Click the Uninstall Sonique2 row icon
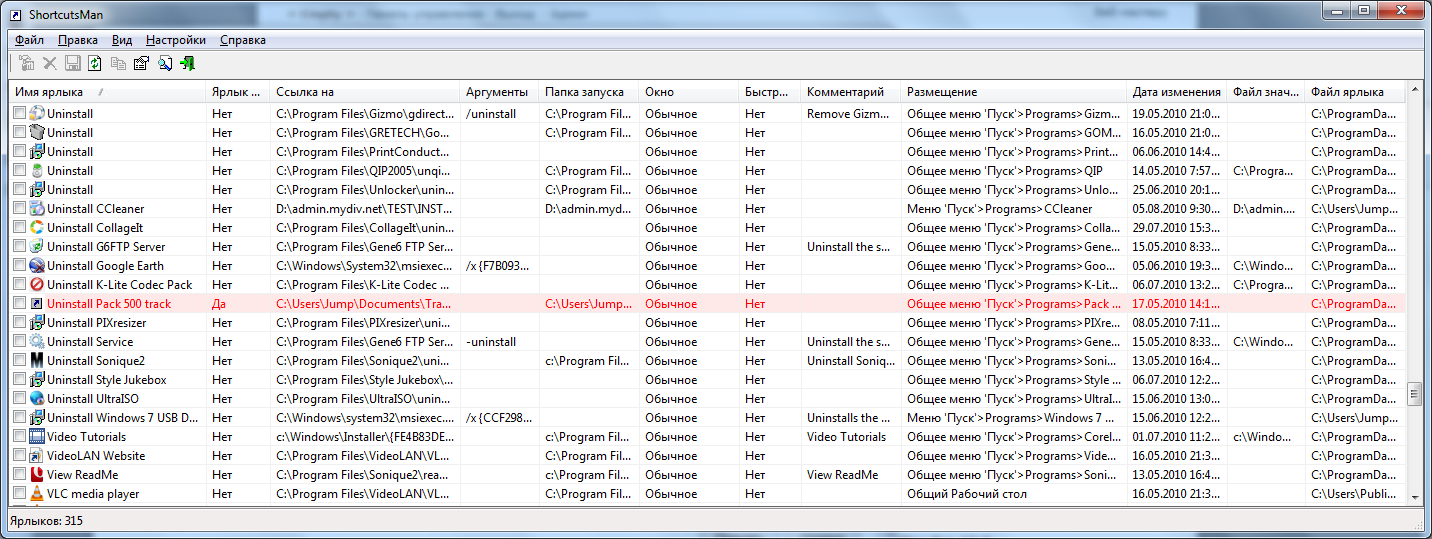The width and height of the screenshot is (1432, 539). 37,361
